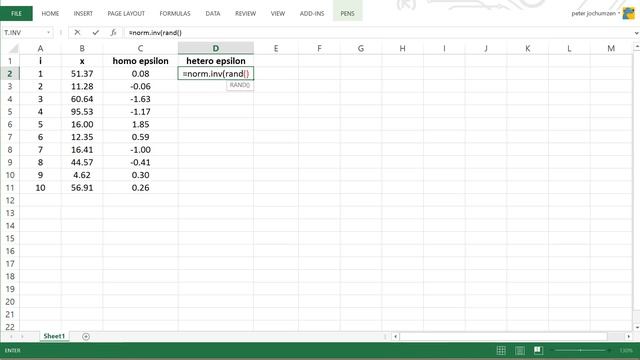Click cell containing 4.62

[82, 175]
